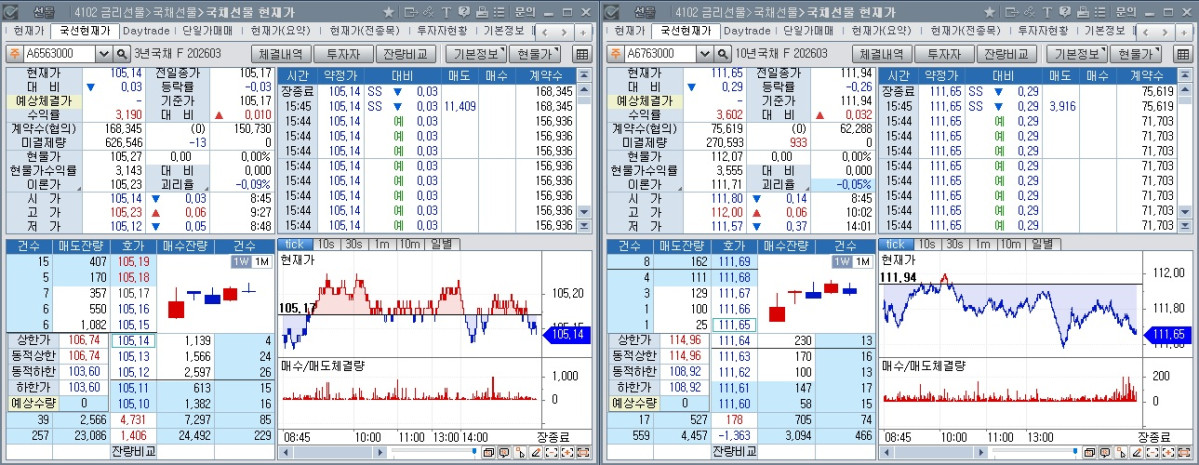Open grid layout icon in left 3년국채 window
Image resolution: width=1199 pixels, height=465 pixels.
click(x=582, y=54)
